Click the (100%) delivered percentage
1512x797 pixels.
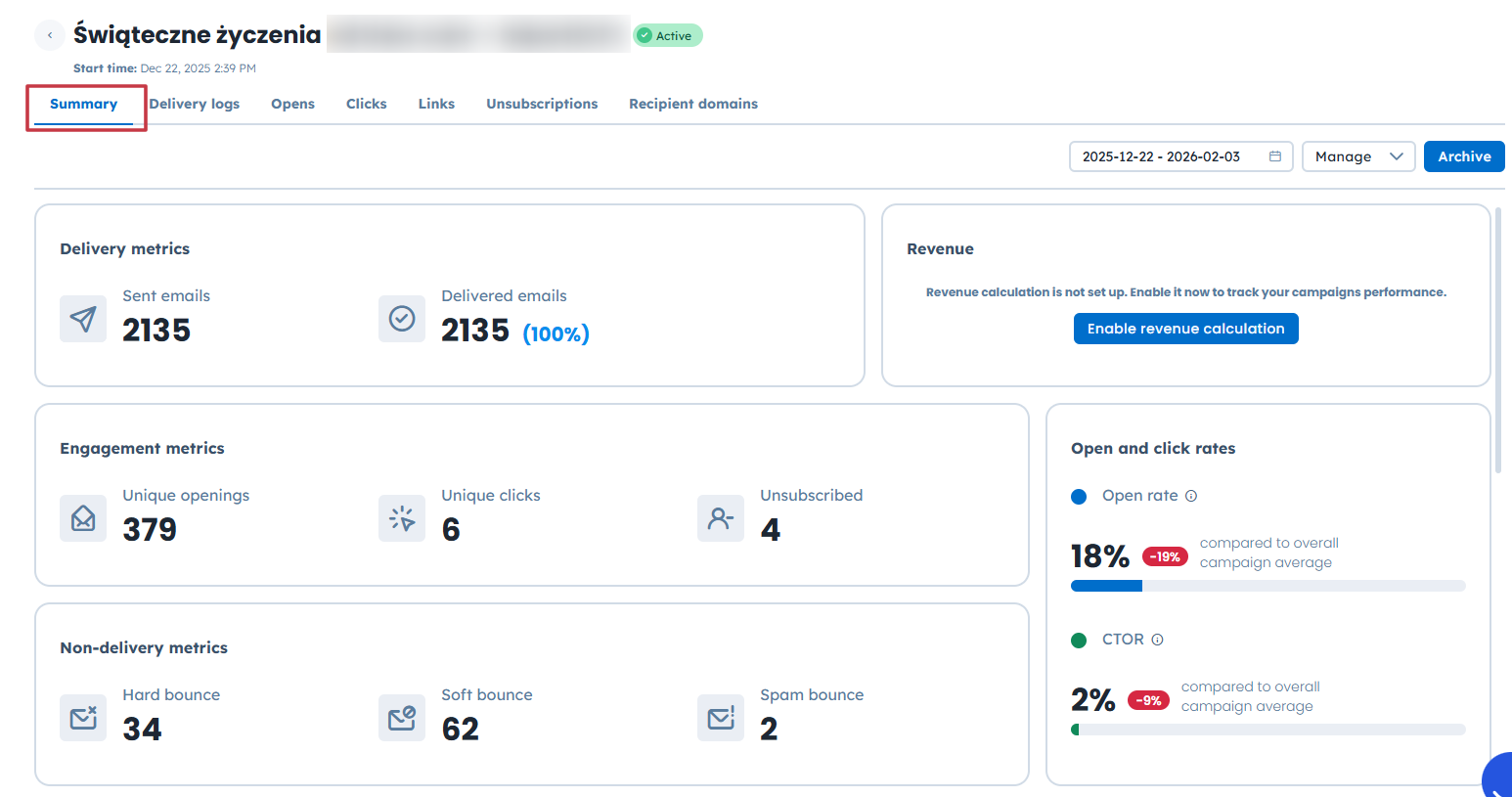click(x=556, y=333)
